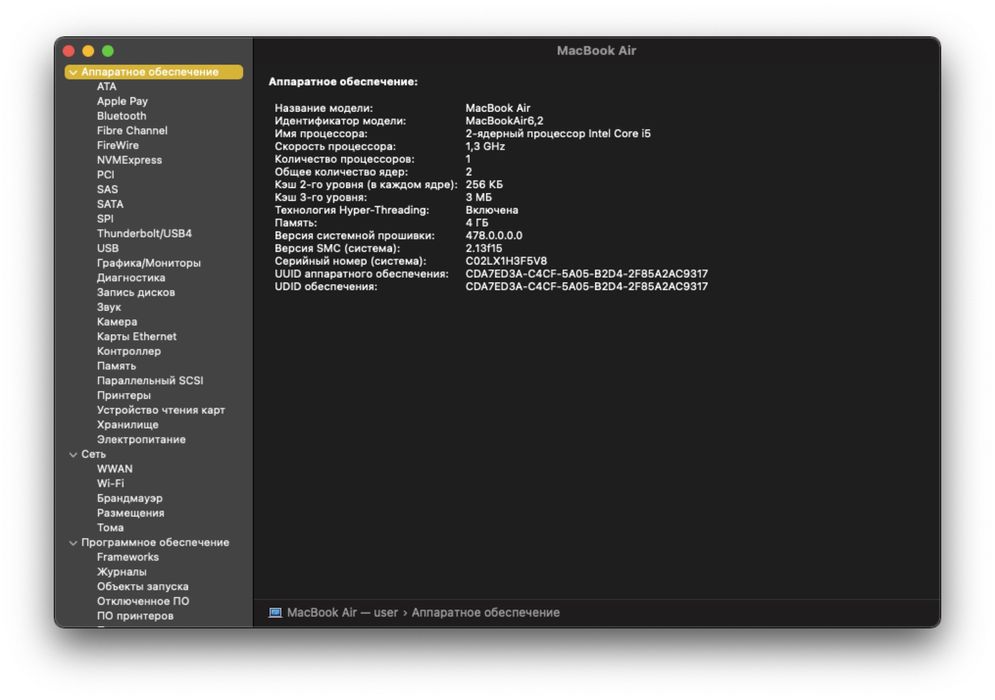Open the SATA entry

tap(110, 204)
